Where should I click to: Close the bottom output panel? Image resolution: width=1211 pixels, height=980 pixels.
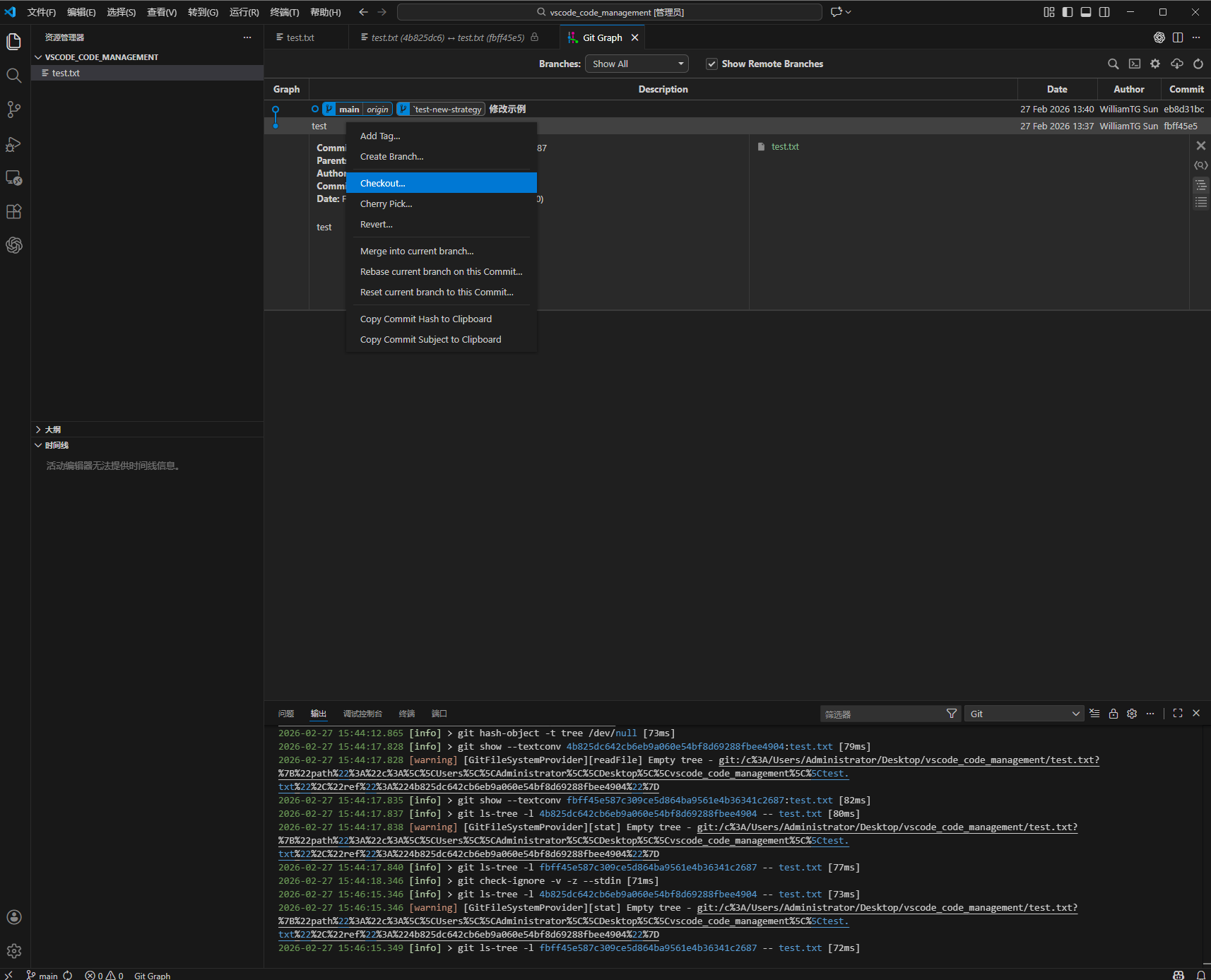coord(1196,714)
